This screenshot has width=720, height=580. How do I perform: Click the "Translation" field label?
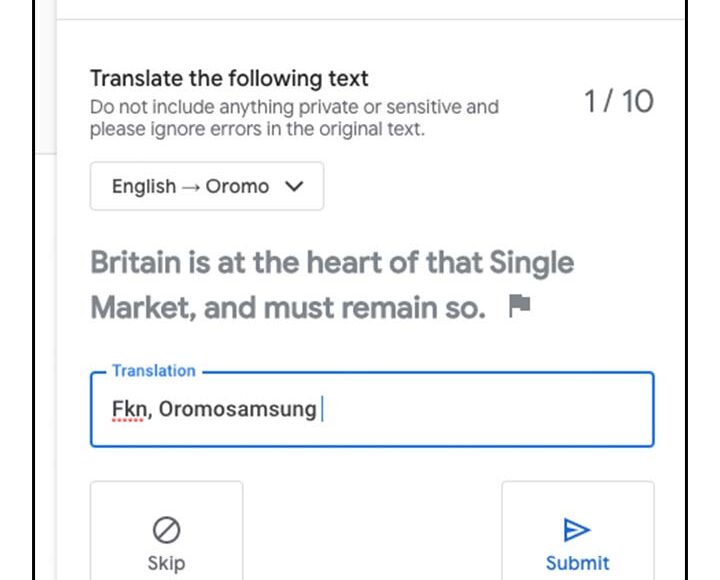(154, 371)
